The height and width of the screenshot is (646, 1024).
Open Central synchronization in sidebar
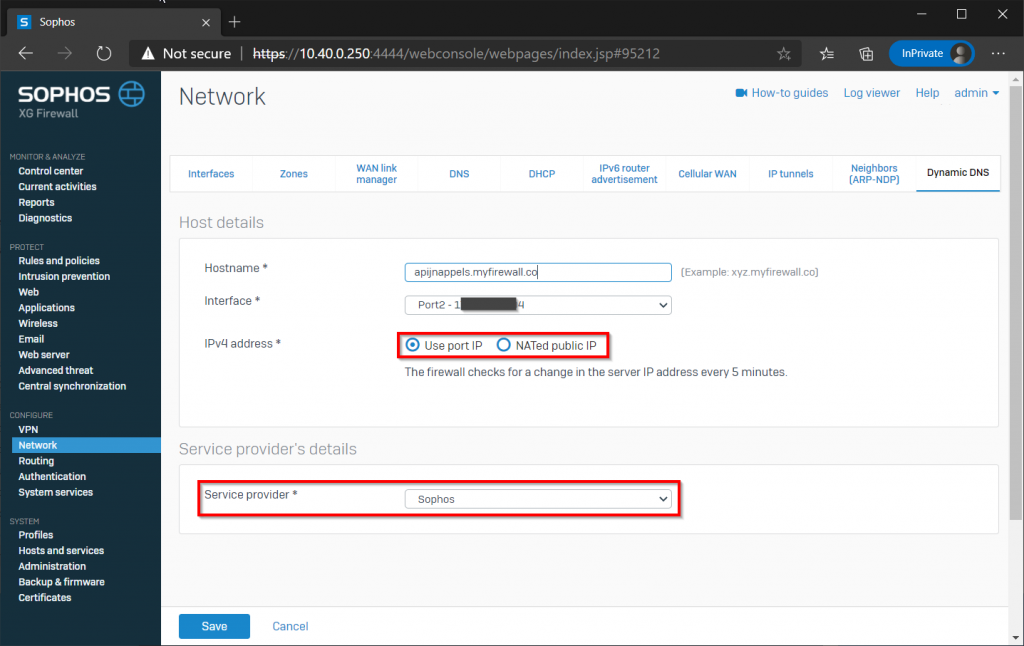pyautogui.click(x=72, y=386)
